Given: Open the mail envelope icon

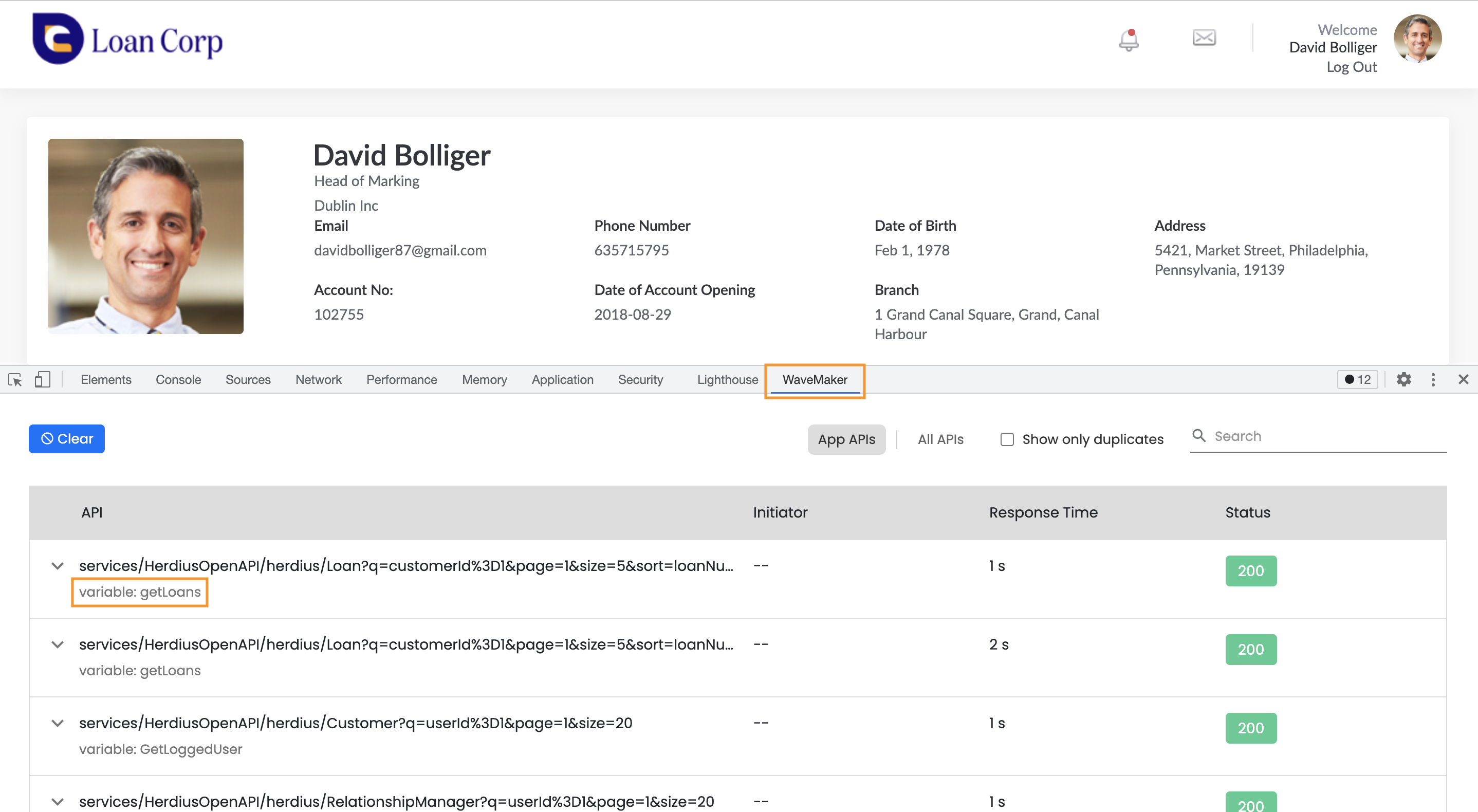Looking at the screenshot, I should 1204,38.
